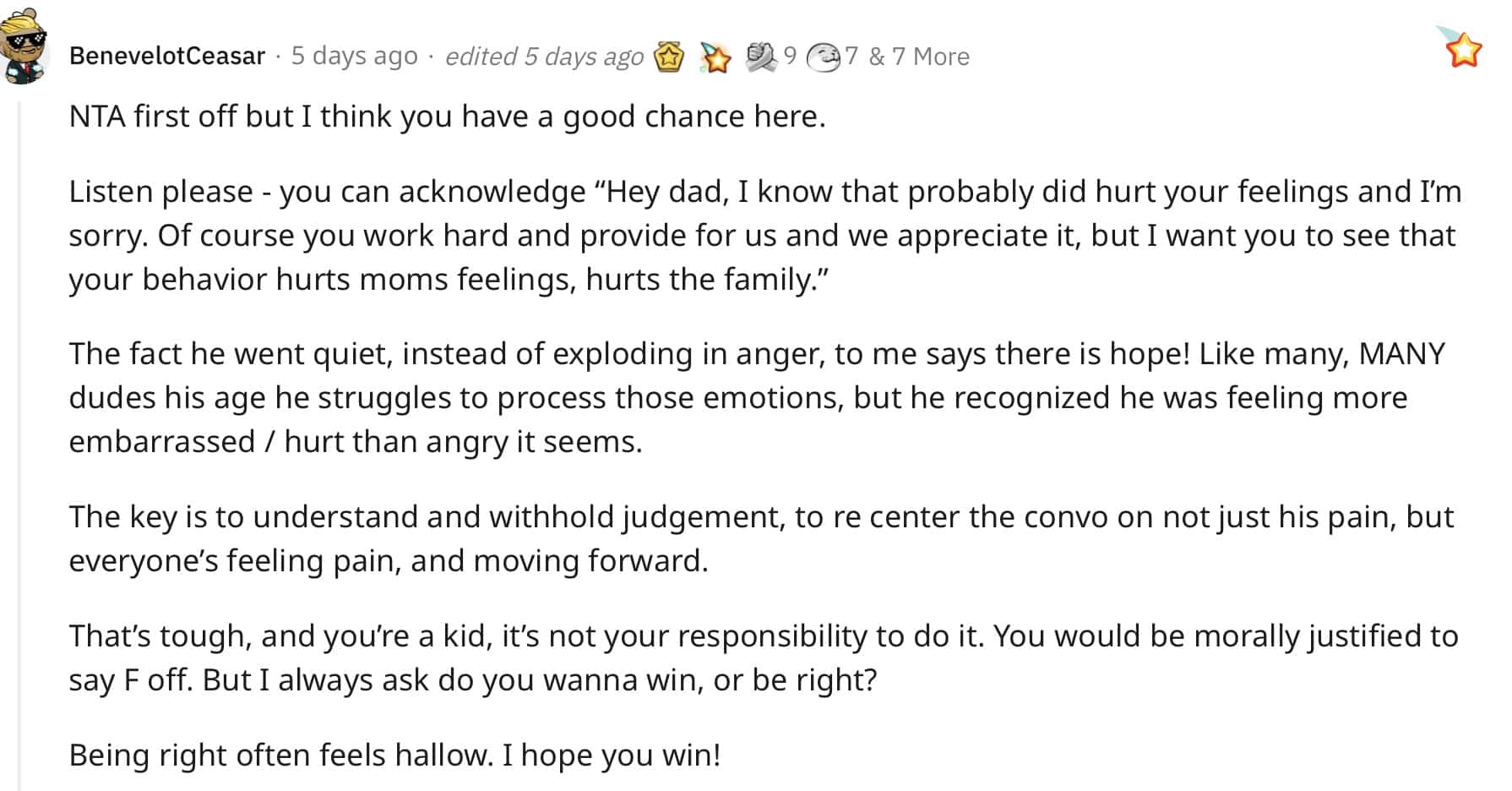
Task: Click the 'Listen please' paragraph text
Action: click(765, 235)
